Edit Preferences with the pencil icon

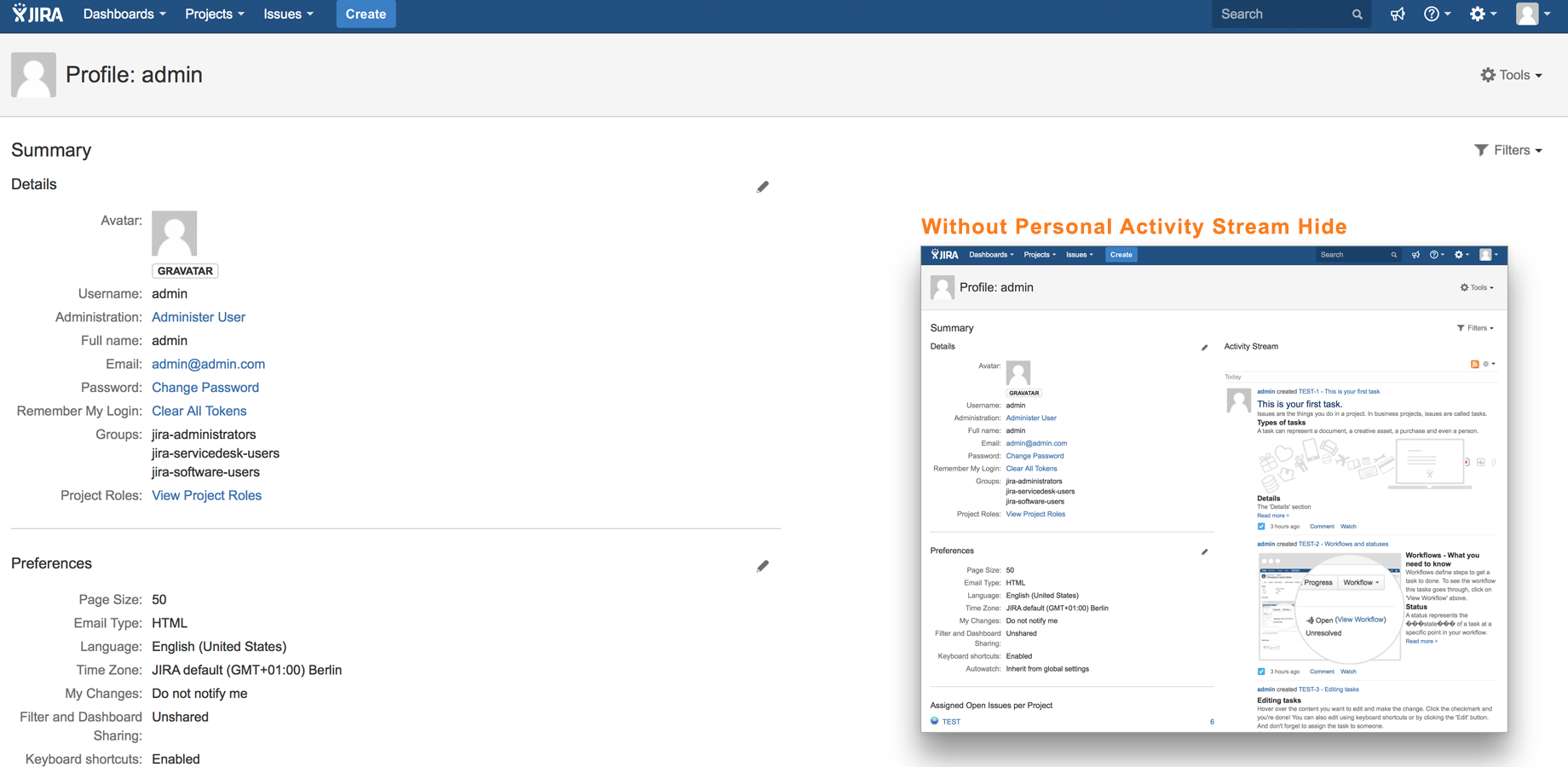(x=763, y=566)
